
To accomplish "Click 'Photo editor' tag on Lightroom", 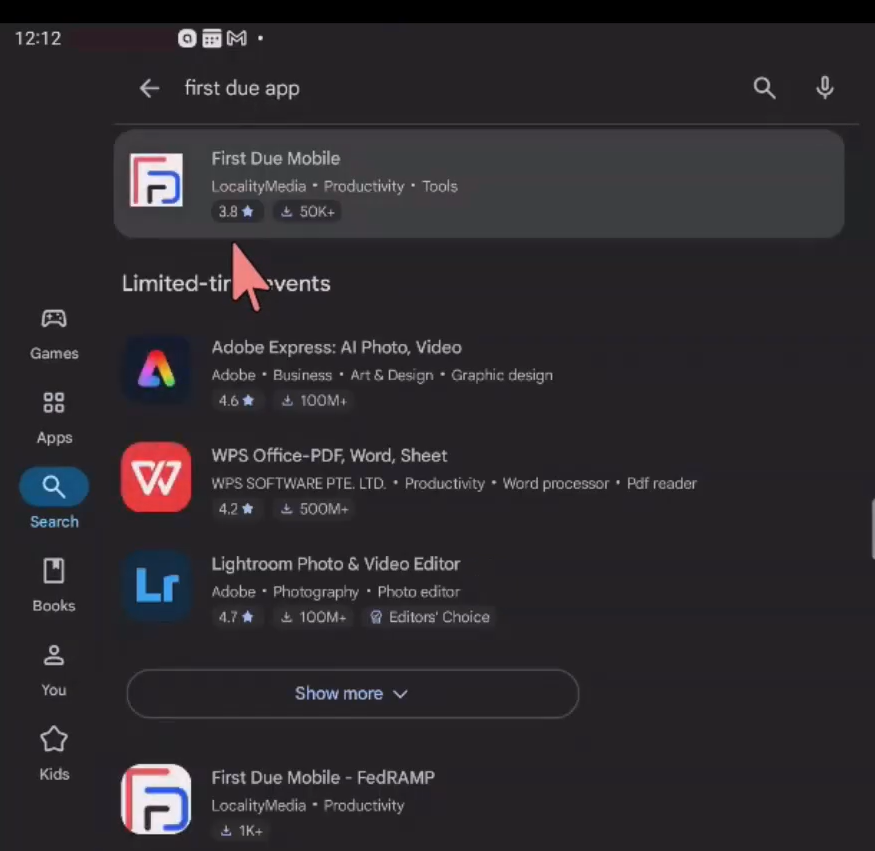I will point(419,592).
